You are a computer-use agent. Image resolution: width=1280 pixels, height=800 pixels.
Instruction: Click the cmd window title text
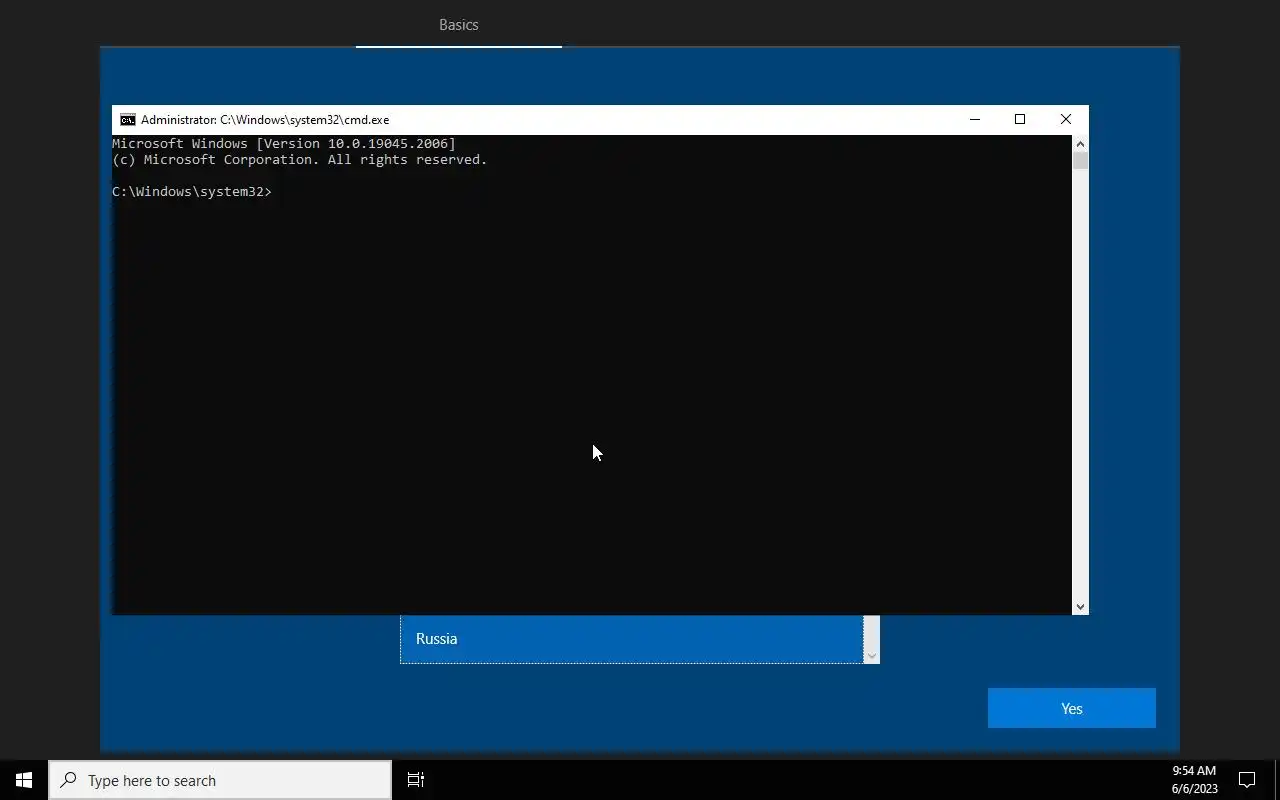point(265,119)
